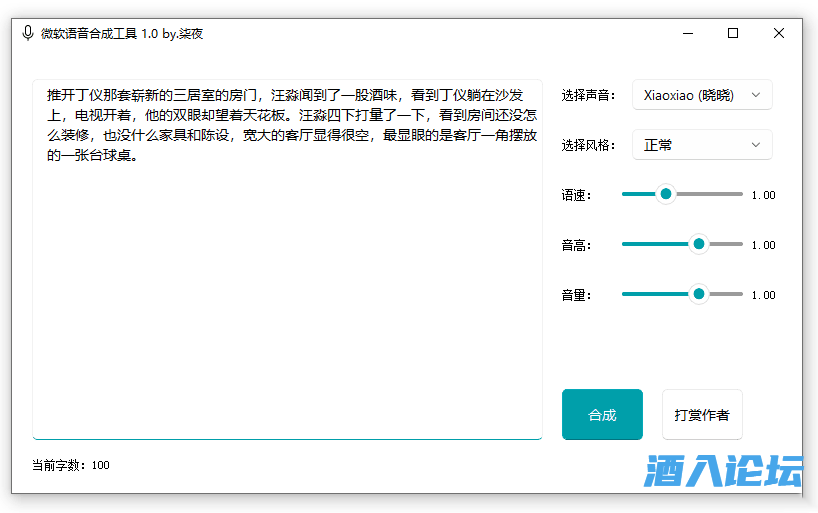Viewport: 818px width, 513px height.
Task: Click inside the text input area
Action: [x=287, y=259]
